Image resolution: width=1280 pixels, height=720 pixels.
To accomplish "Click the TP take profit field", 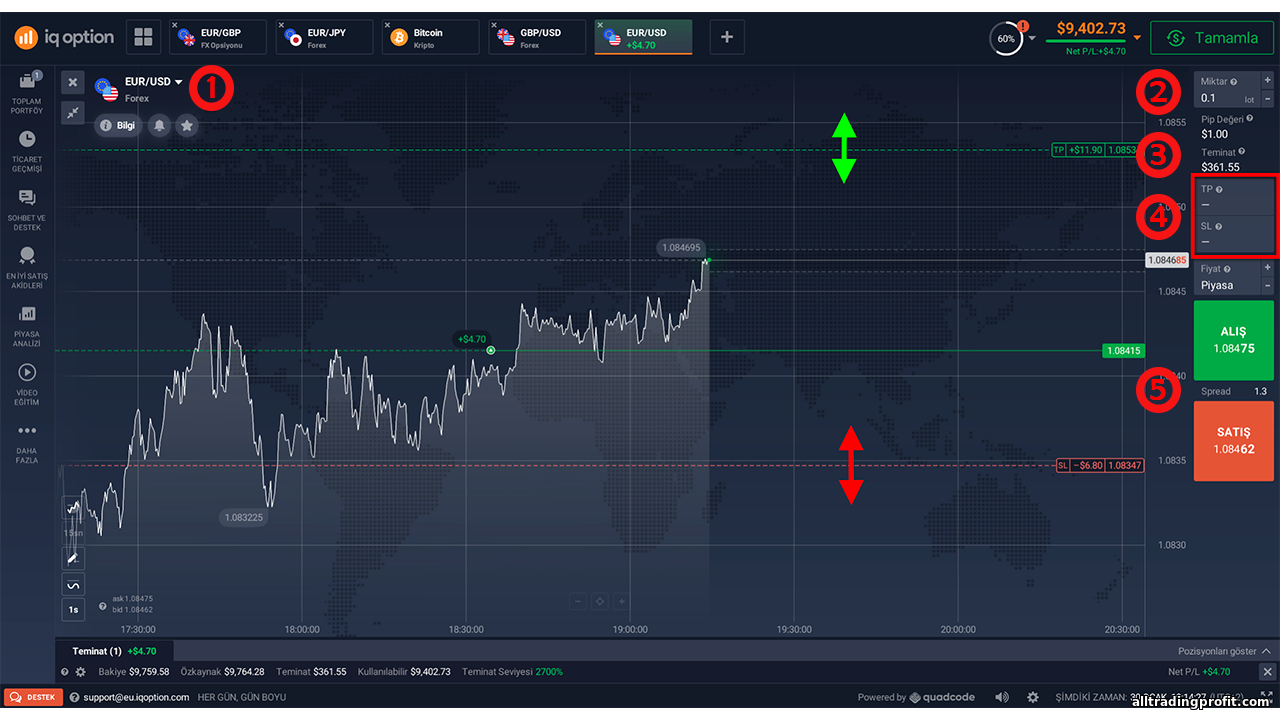I will click(x=1234, y=197).
